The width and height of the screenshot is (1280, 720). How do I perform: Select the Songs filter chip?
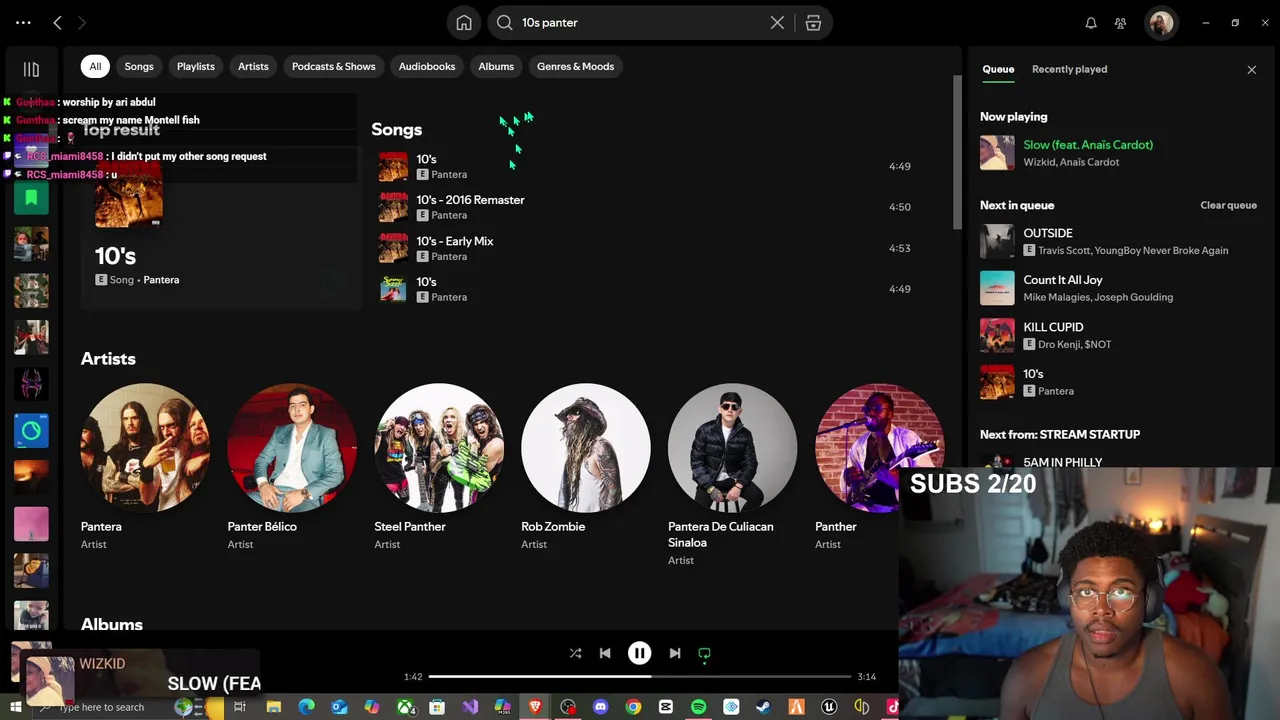point(139,66)
